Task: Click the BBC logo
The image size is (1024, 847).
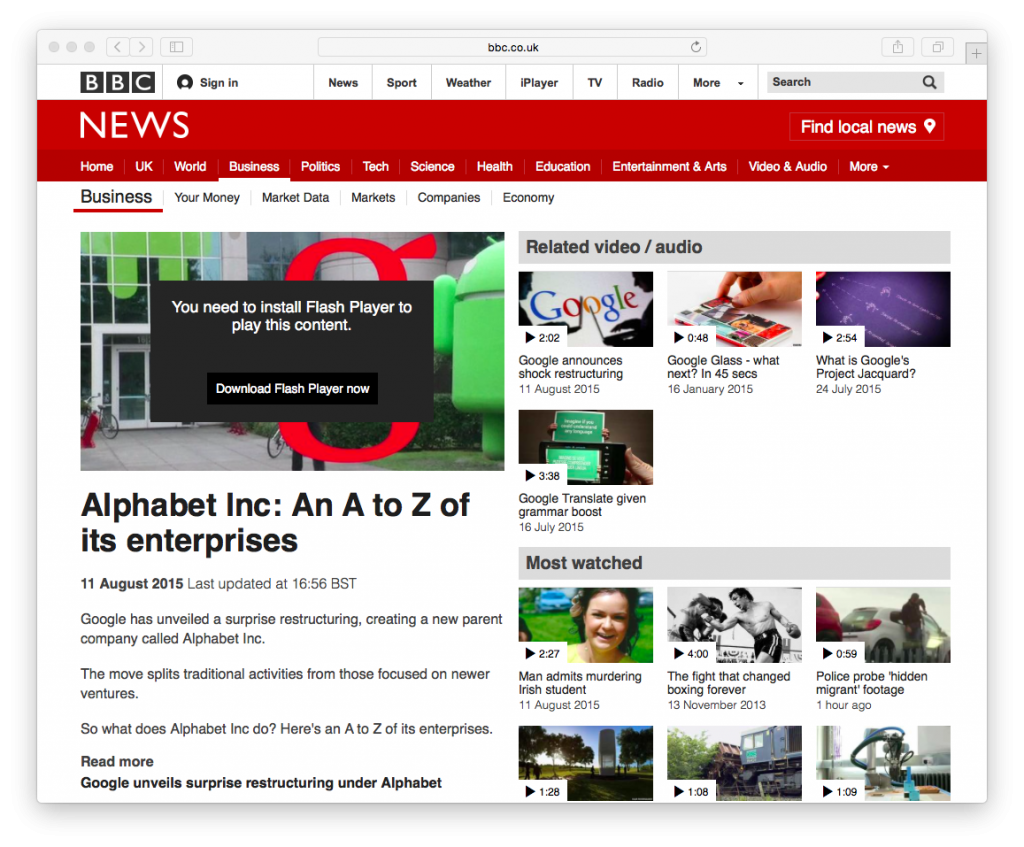Action: click(x=118, y=82)
